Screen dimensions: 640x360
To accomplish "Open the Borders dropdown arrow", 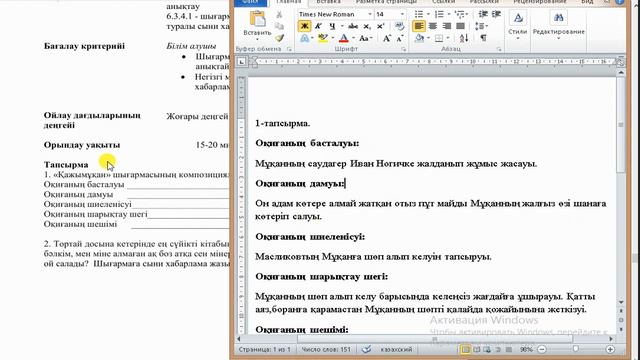I will coord(448,38).
